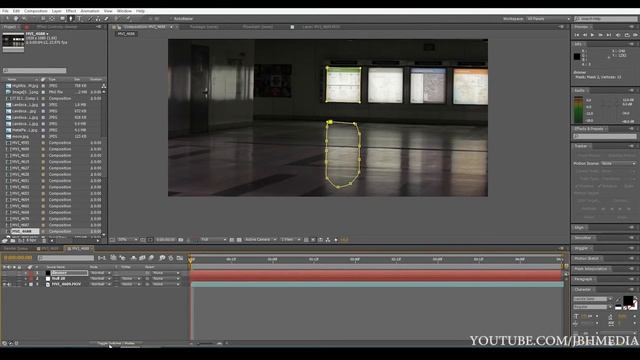Select the Pan Behind anchor tool
The width and height of the screenshot is (640, 360).
pyautogui.click(x=52, y=19)
